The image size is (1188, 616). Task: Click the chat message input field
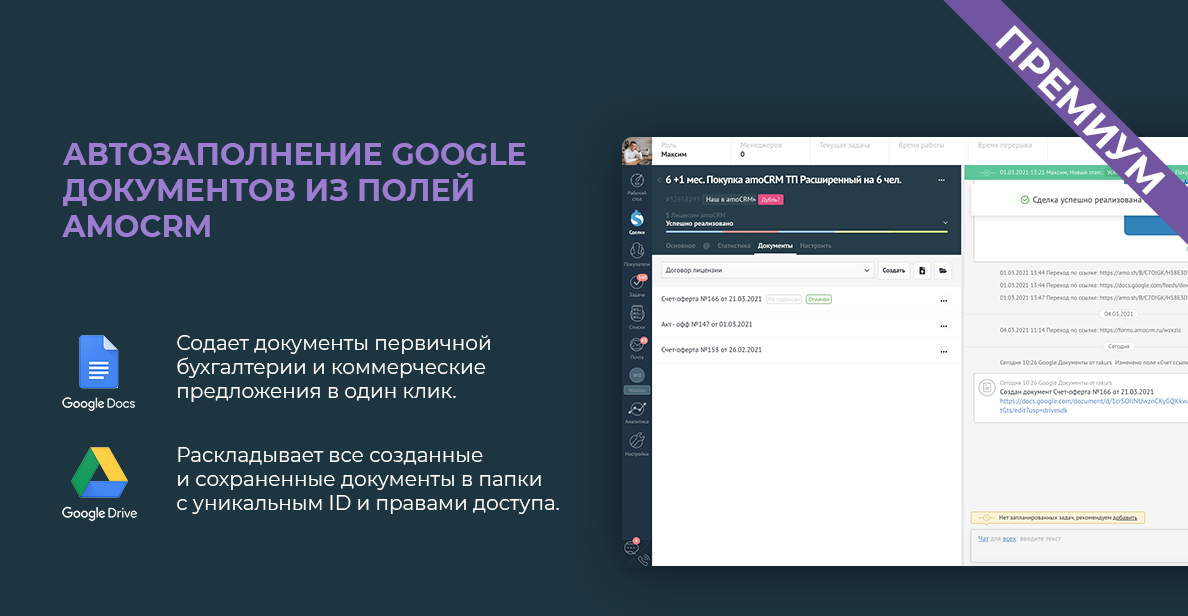pyautogui.click(x=1079, y=546)
